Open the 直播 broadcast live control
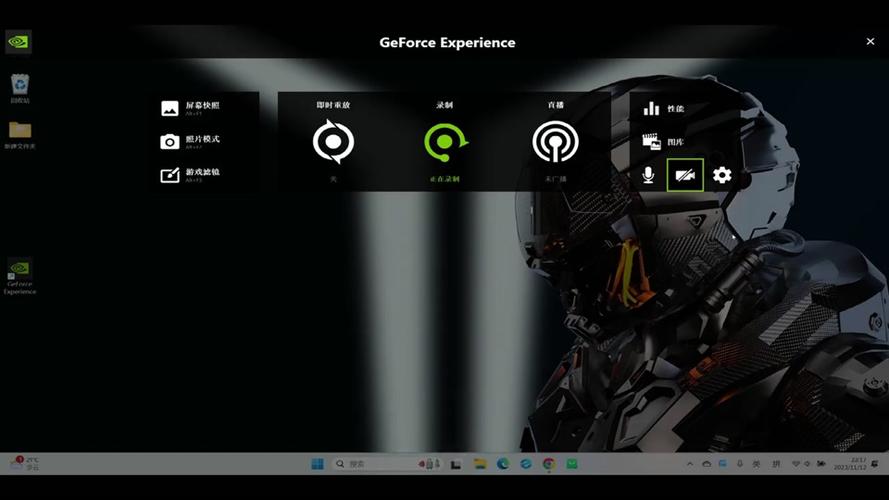This screenshot has width=889, height=500. pos(556,142)
